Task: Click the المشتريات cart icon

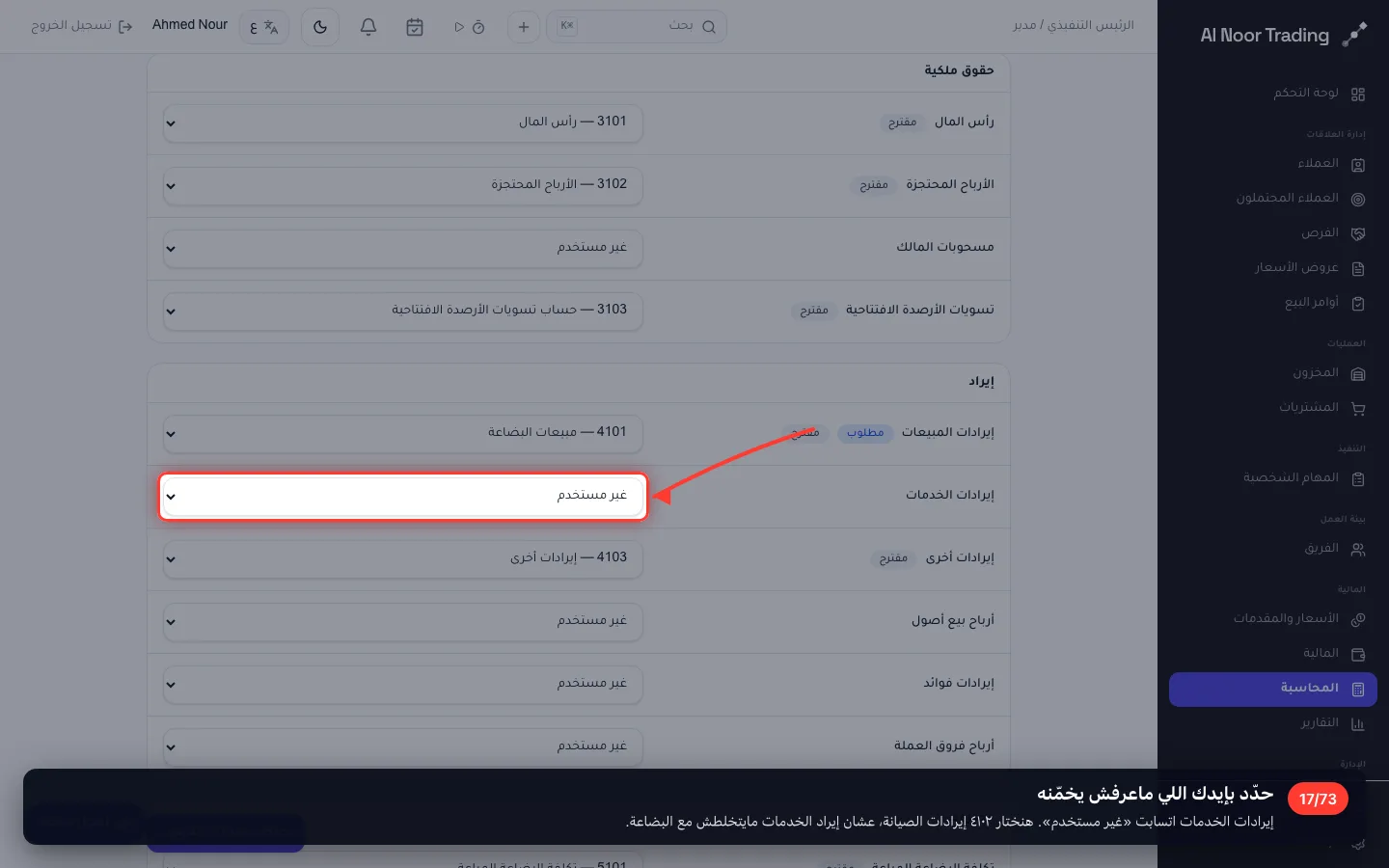Action: click(x=1358, y=408)
